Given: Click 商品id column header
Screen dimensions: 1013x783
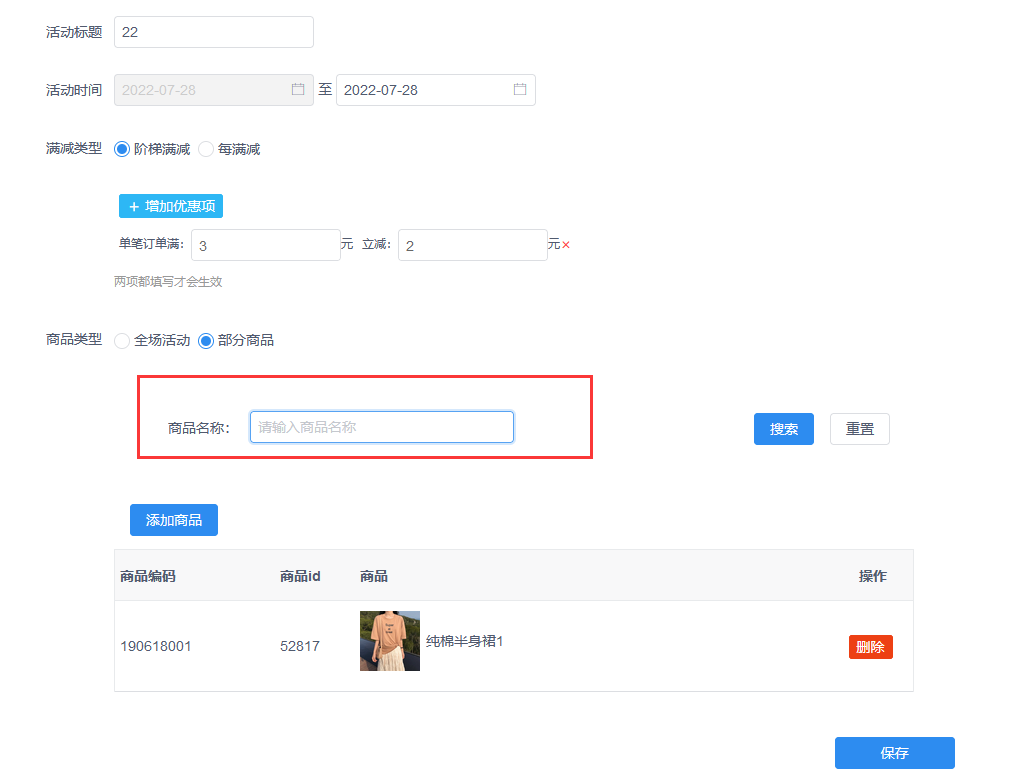Looking at the screenshot, I should (300, 576).
